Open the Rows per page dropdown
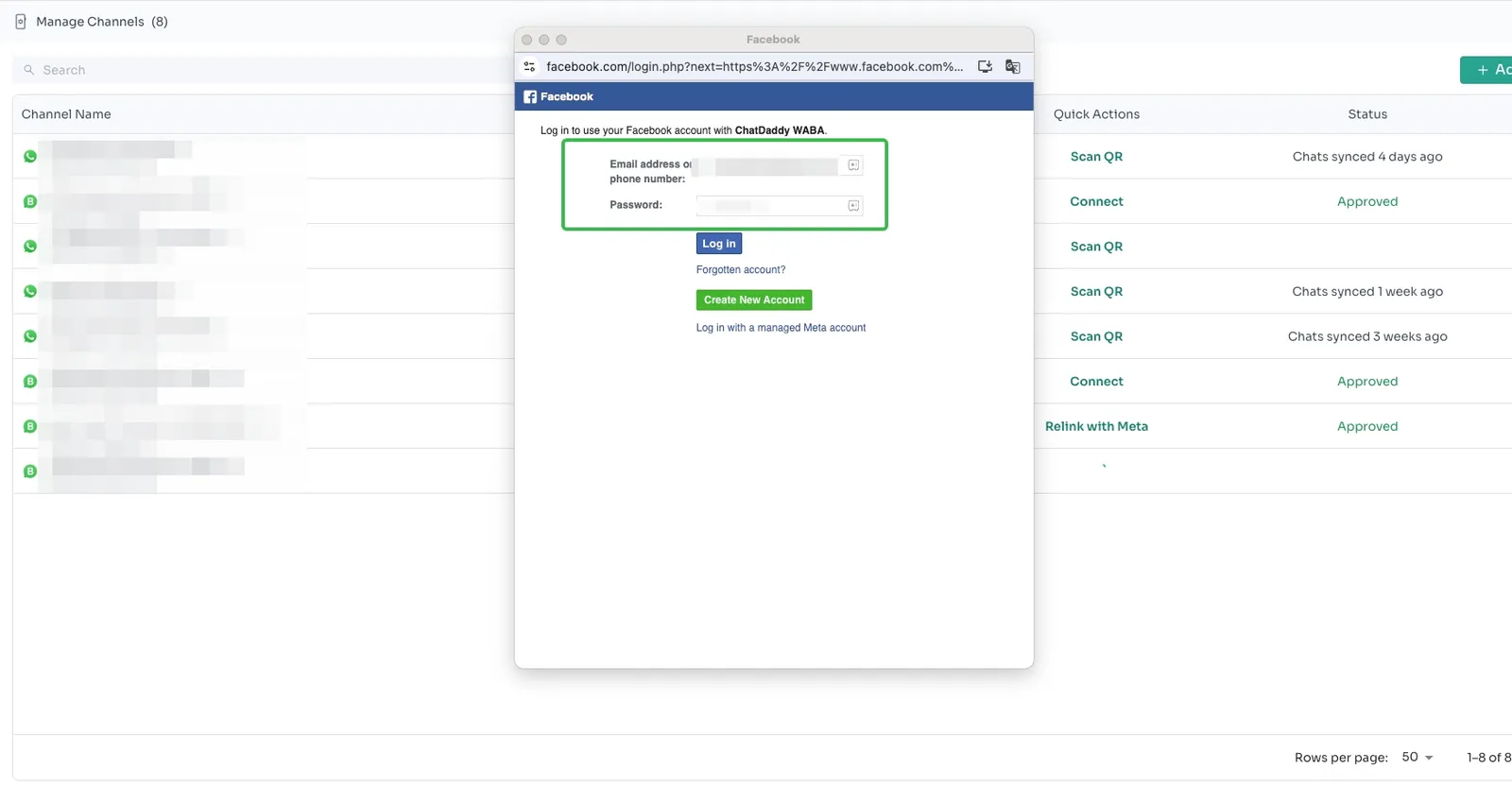This screenshot has width=1512, height=786. [1417, 758]
